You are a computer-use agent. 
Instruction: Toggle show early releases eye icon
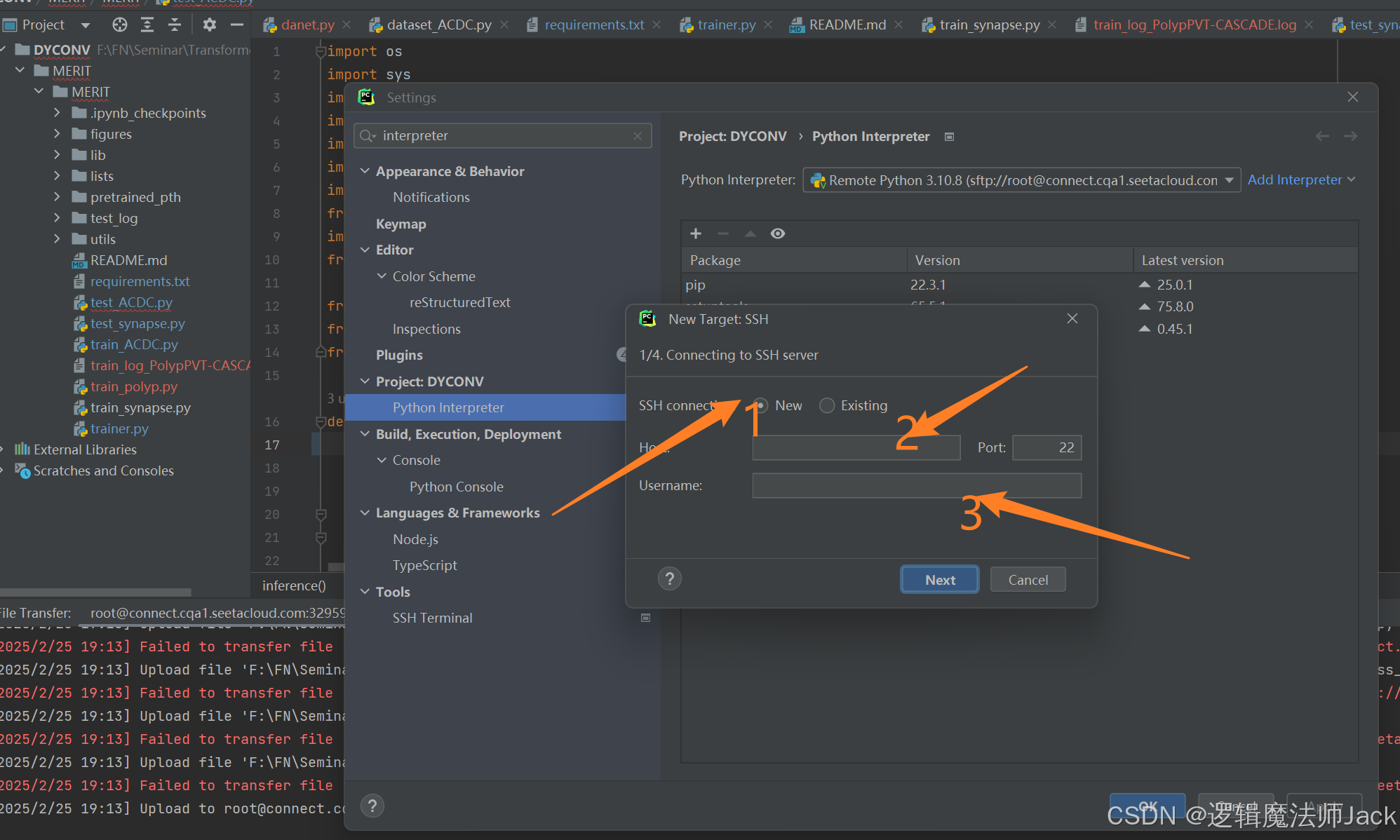point(777,233)
